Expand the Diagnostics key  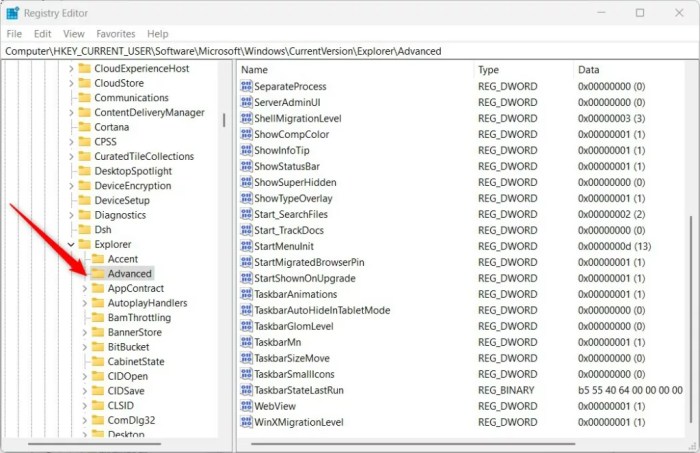click(x=71, y=215)
